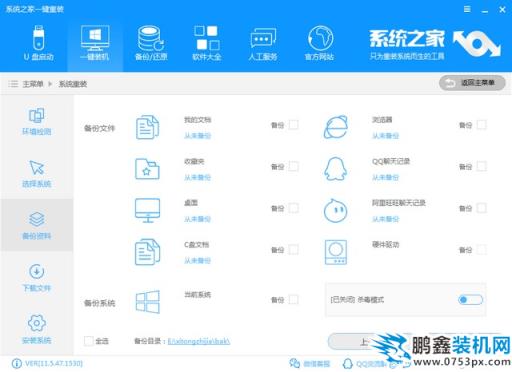512x372 pixels.
Task: Toggle the 杀毒模式 antivirus switch
Action: (470, 300)
